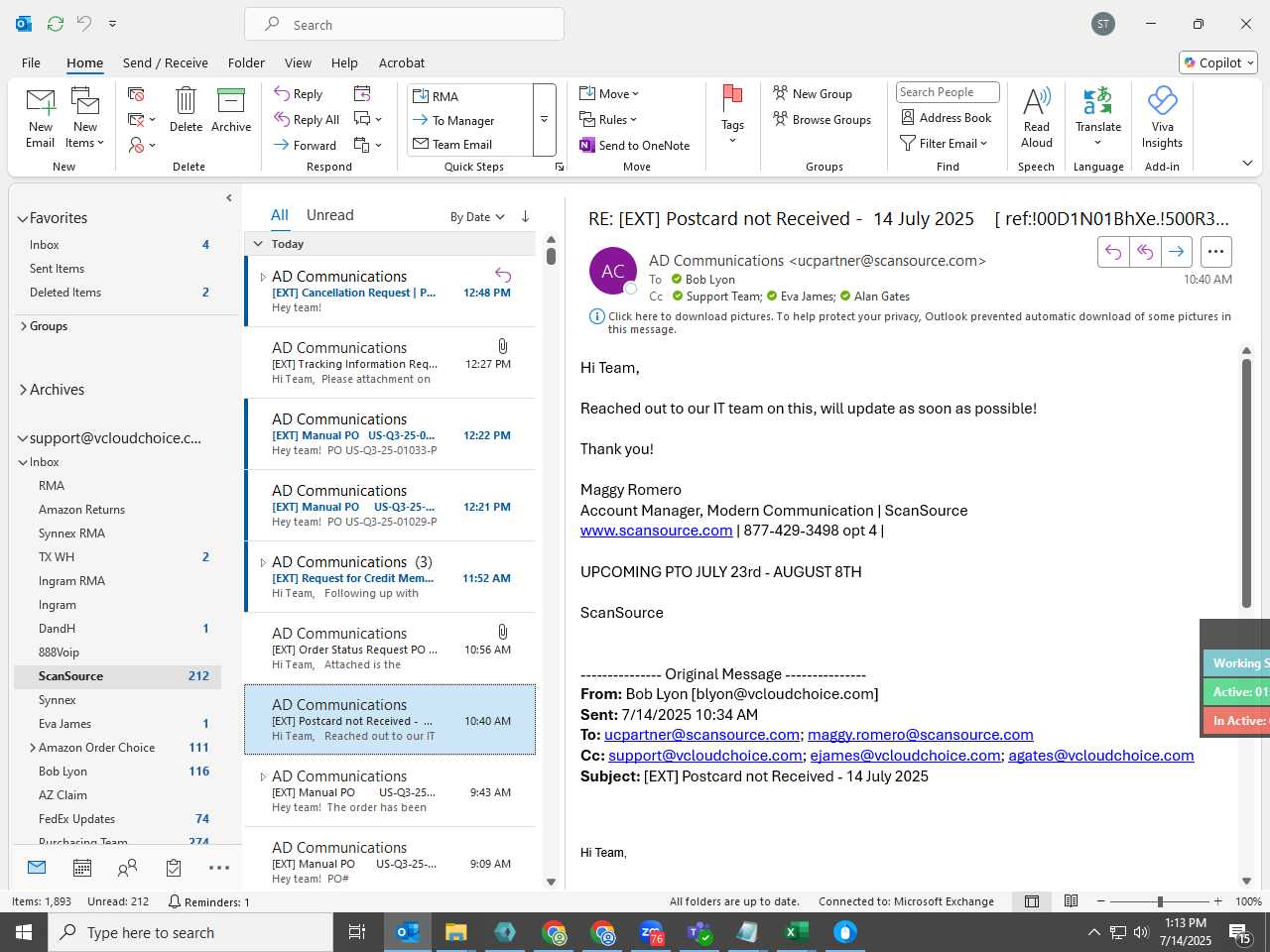
Task: Click the Search box at top
Action: (405, 25)
